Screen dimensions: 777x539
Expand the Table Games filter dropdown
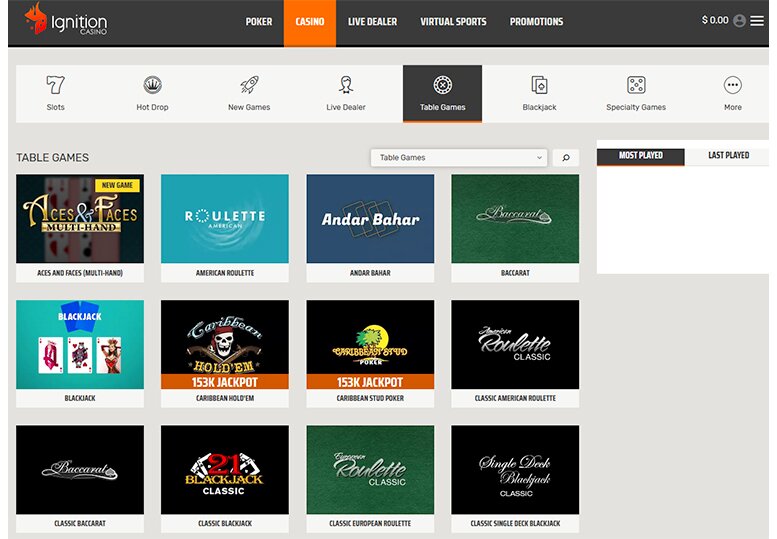click(x=459, y=158)
